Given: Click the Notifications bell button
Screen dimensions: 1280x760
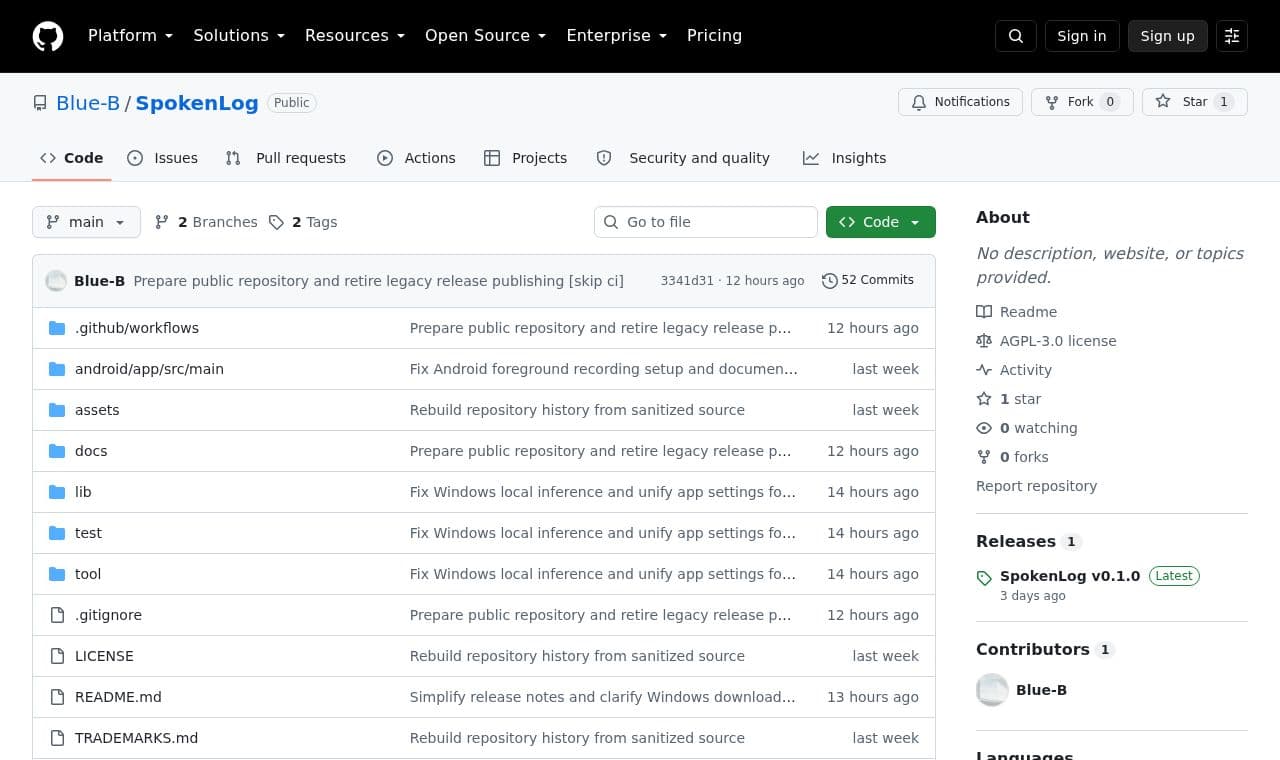Looking at the screenshot, I should [x=960, y=102].
